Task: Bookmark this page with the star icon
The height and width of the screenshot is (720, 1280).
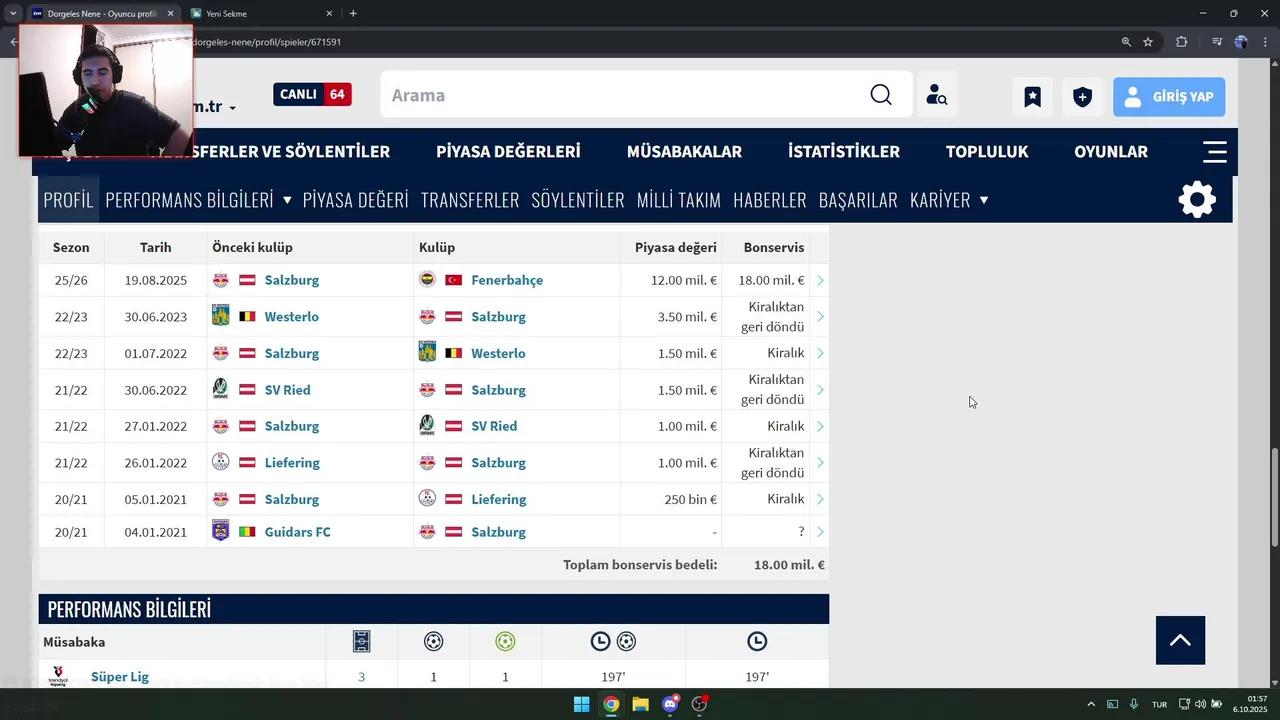Action: pos(1148,42)
